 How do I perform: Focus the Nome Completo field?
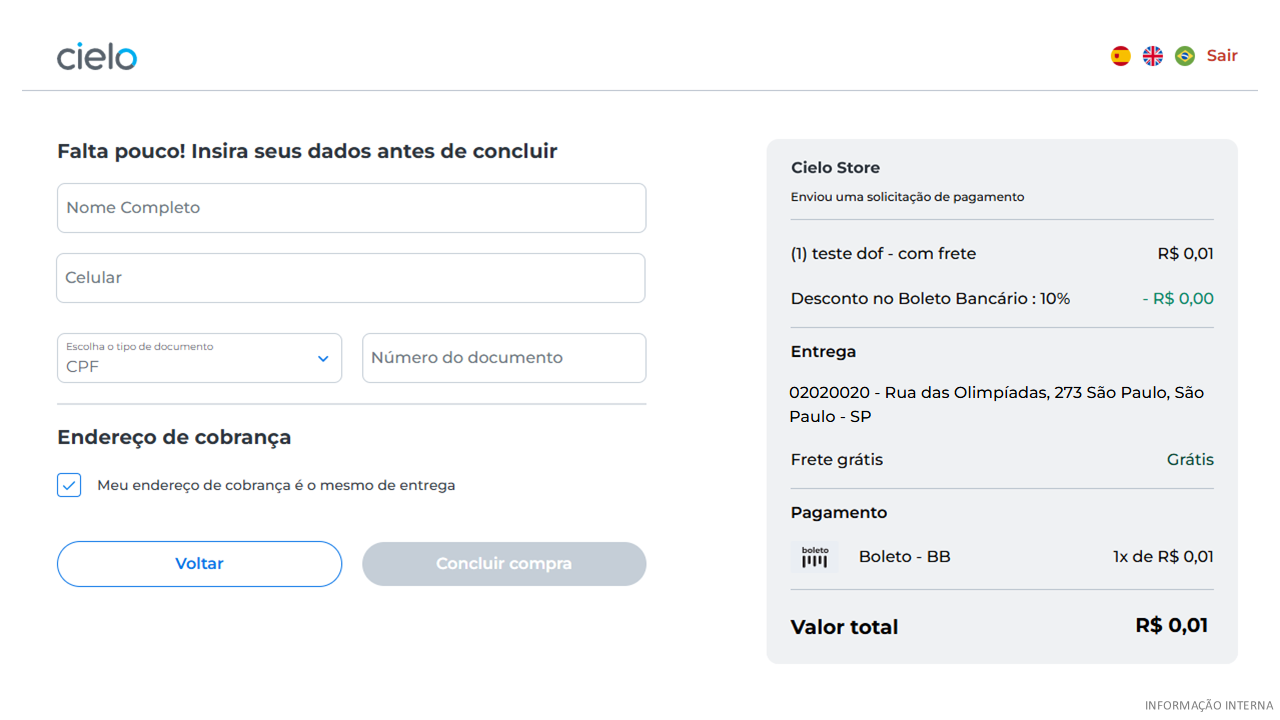coord(351,208)
